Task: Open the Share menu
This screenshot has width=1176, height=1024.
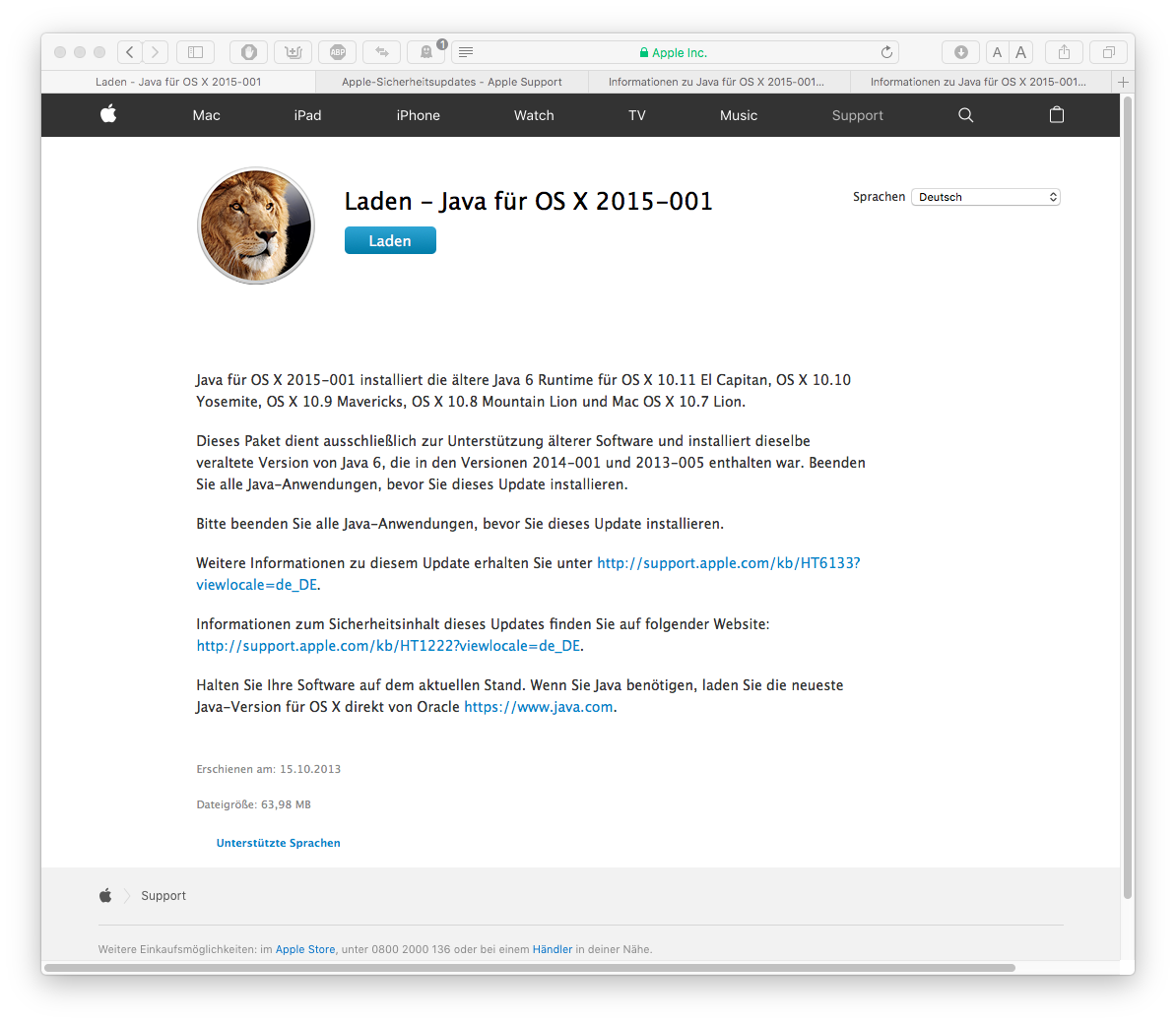Action: pos(1064,52)
